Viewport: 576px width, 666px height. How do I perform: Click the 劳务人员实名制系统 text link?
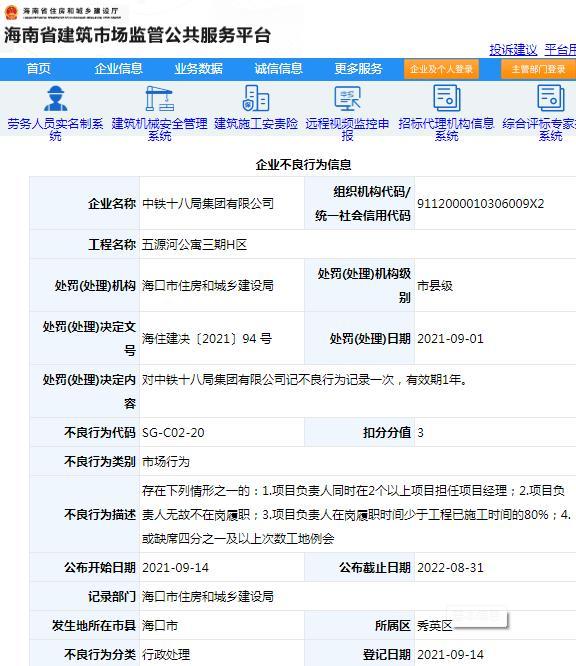[55, 130]
